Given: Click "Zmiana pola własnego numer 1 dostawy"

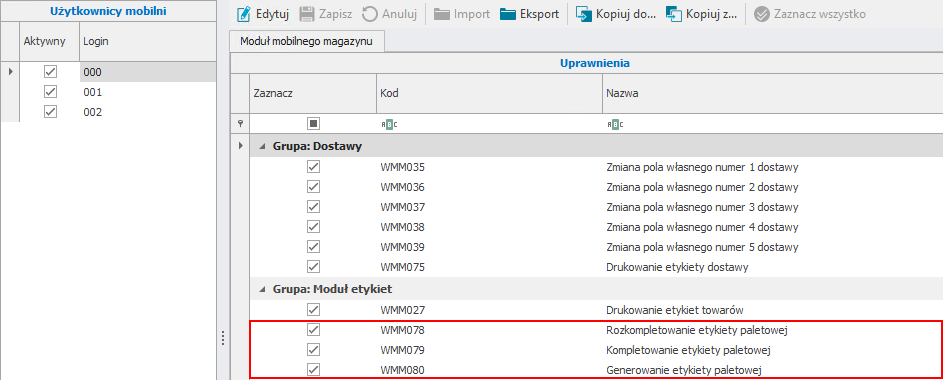Looking at the screenshot, I should click(702, 167).
